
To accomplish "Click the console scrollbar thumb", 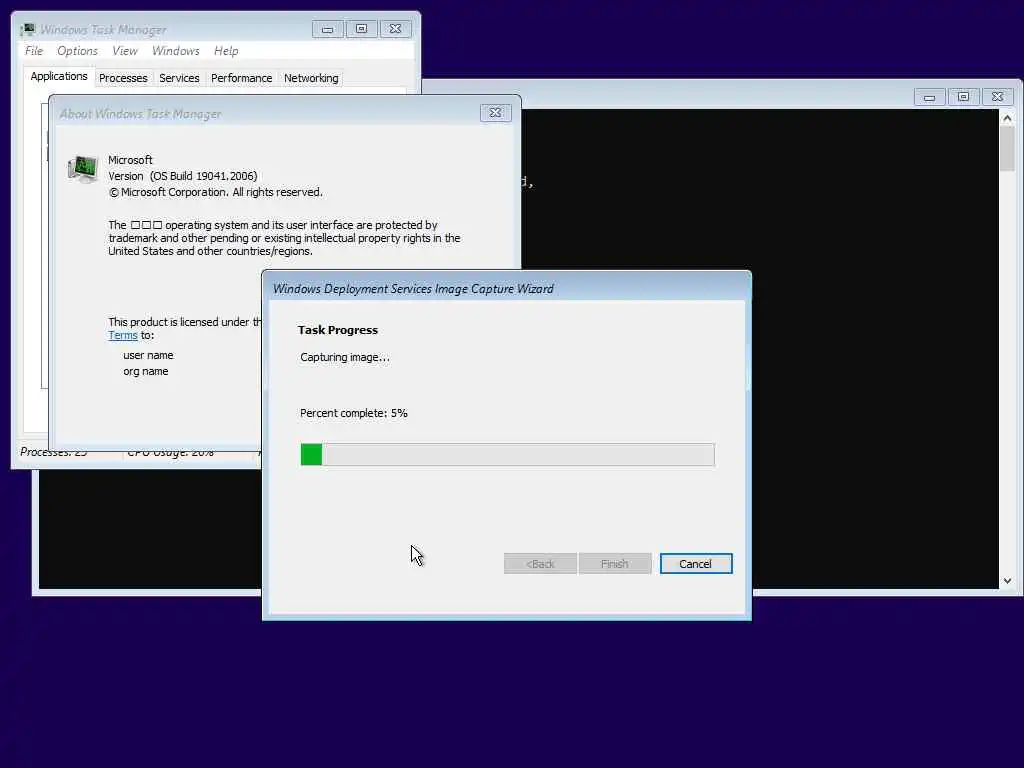I will 1007,149.
